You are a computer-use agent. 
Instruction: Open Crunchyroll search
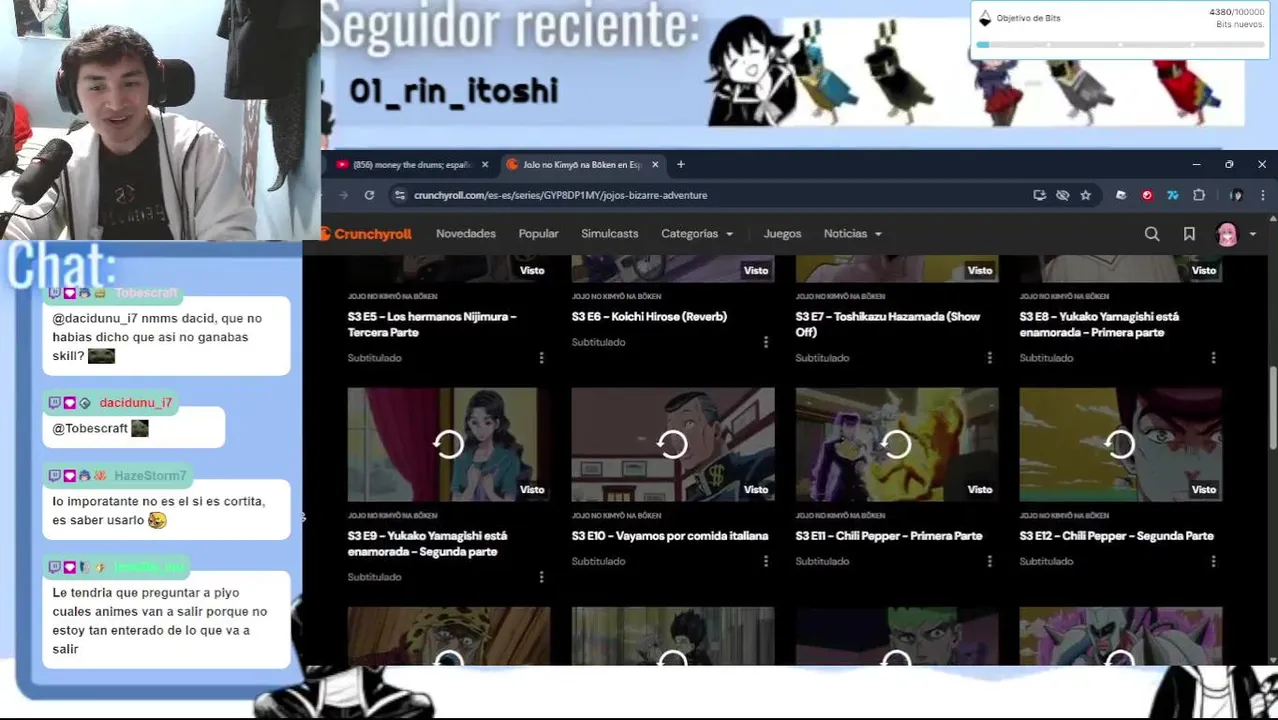1152,234
